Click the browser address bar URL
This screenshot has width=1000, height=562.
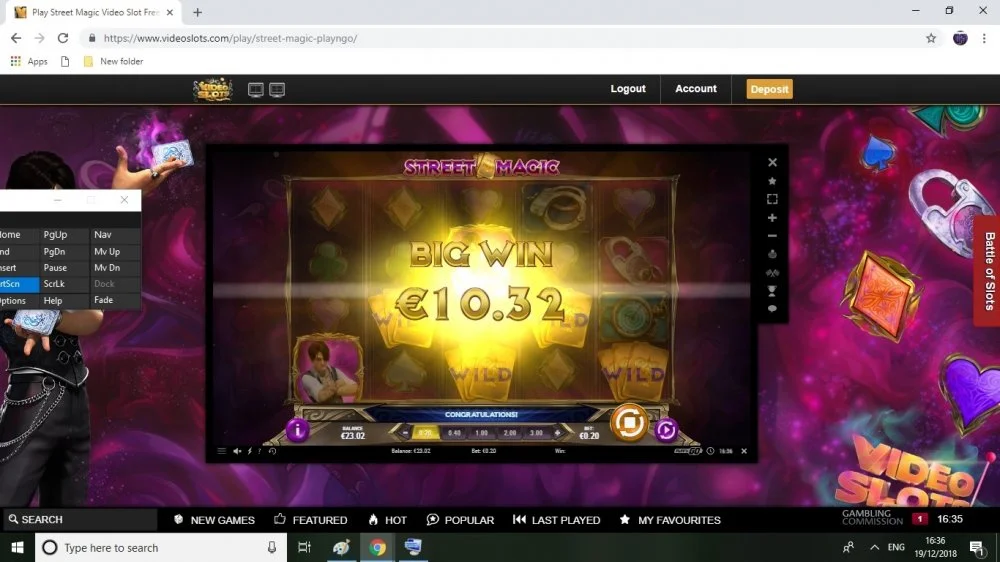pos(230,38)
